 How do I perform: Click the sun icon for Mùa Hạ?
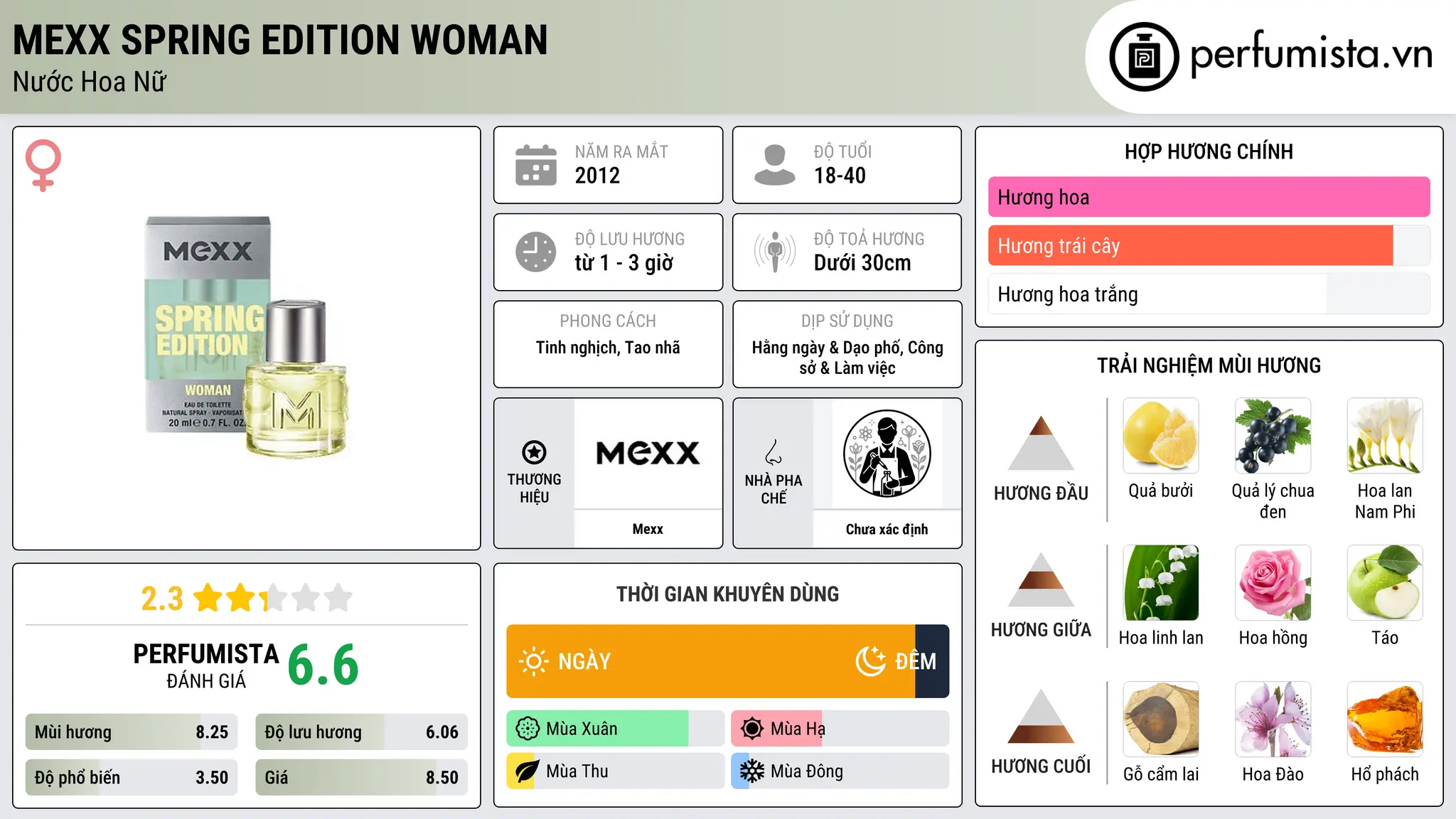[x=752, y=729]
